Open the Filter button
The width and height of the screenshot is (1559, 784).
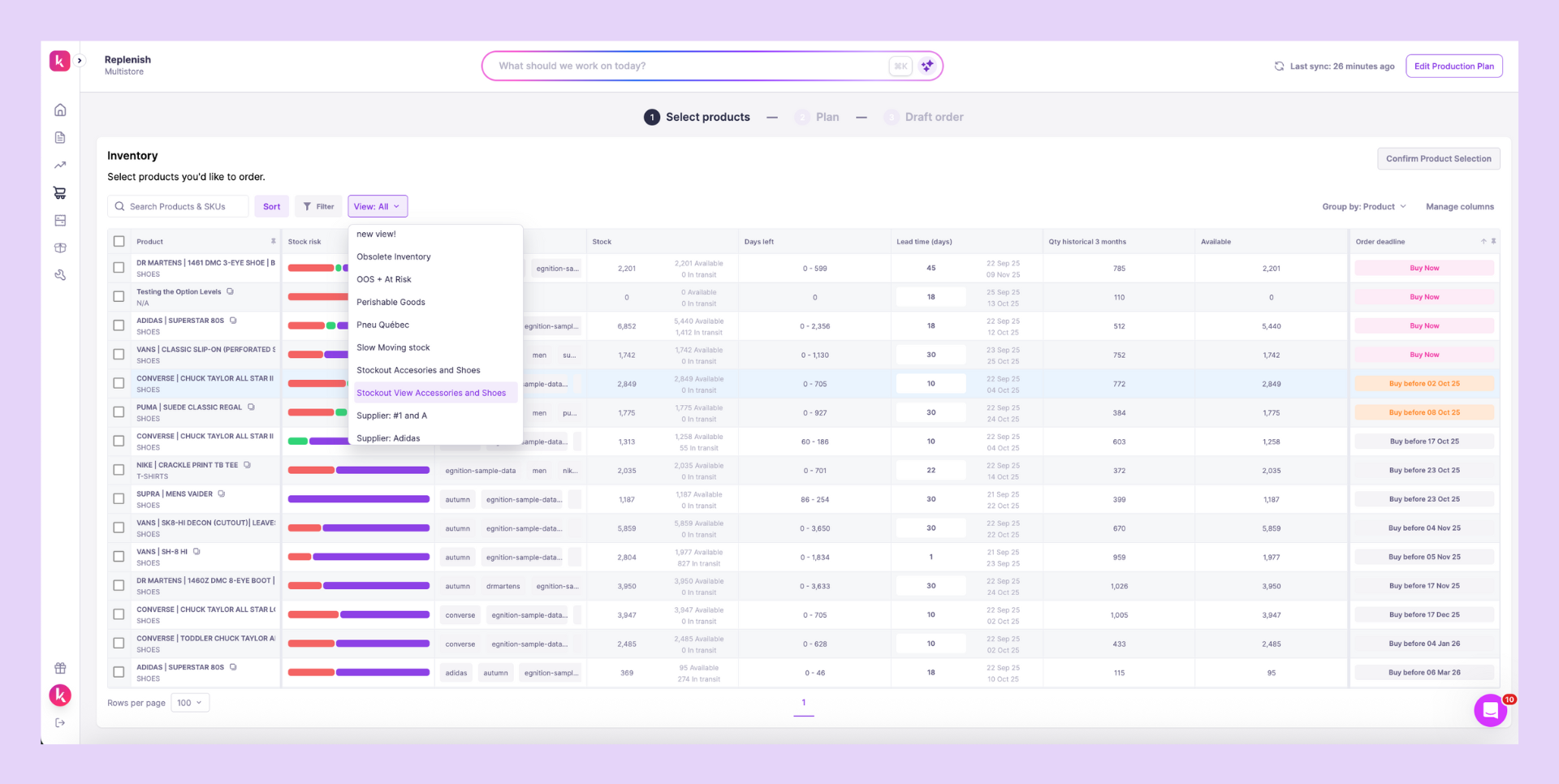point(318,206)
